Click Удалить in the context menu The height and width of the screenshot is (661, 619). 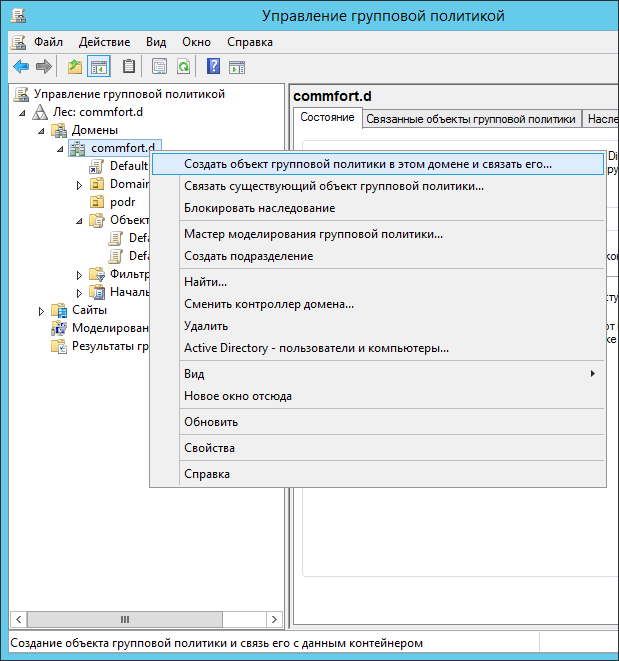(x=205, y=325)
